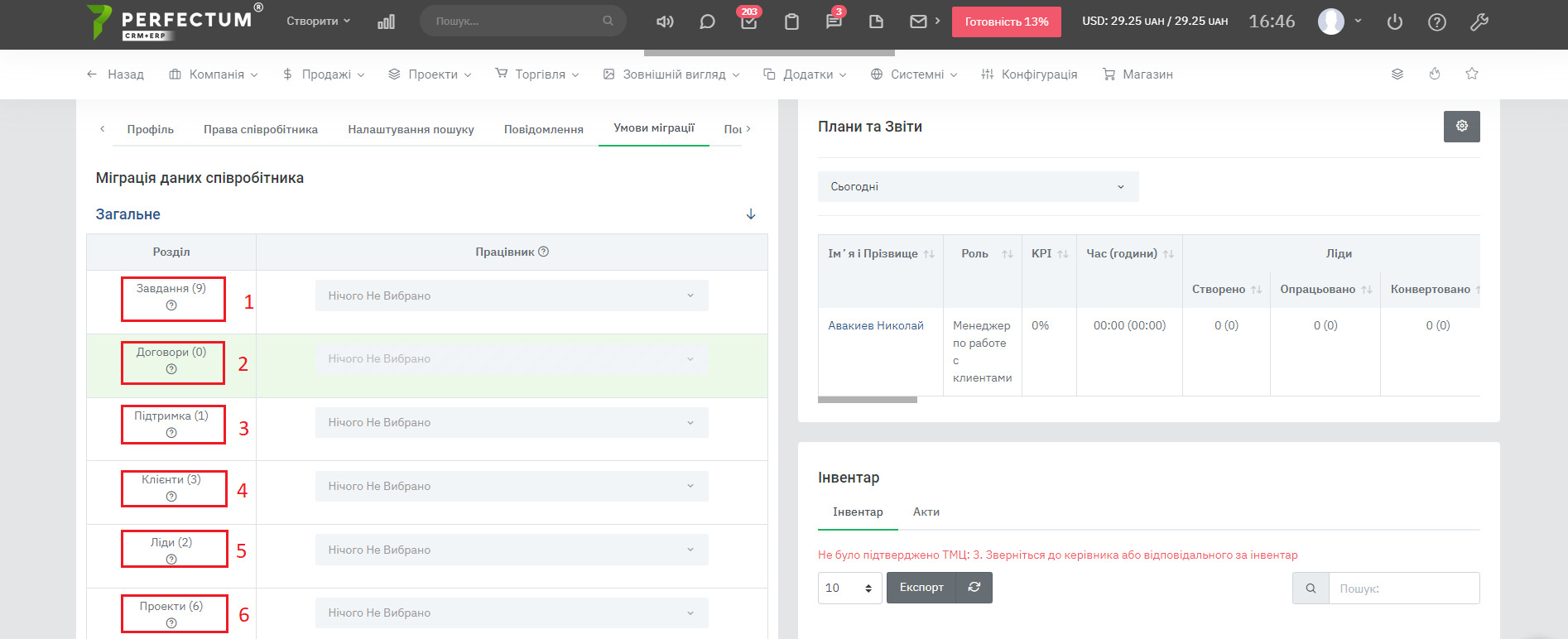
Task: Open Авакиев Николай employee link
Action: [x=876, y=325]
